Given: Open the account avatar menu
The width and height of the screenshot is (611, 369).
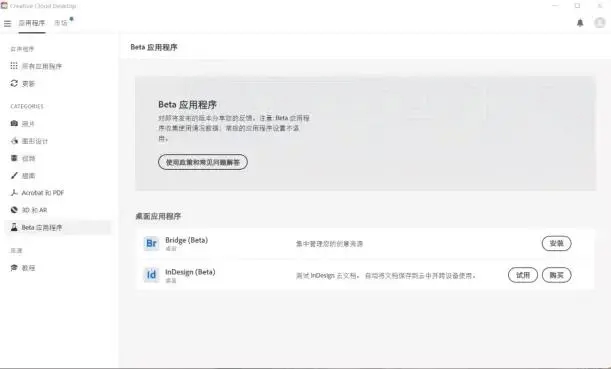Looking at the screenshot, I should tap(599, 23).
